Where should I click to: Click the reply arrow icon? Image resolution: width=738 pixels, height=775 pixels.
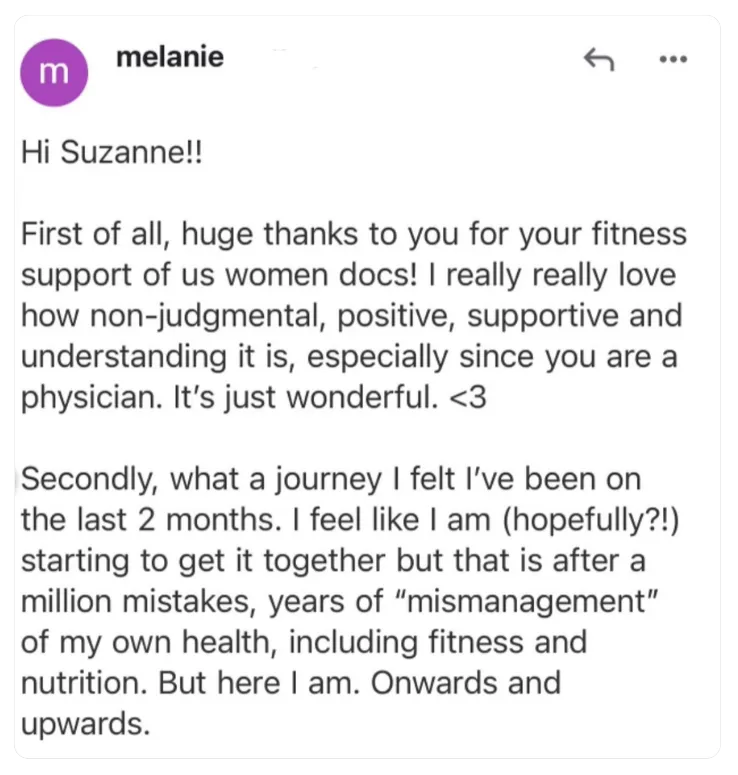pos(599,59)
